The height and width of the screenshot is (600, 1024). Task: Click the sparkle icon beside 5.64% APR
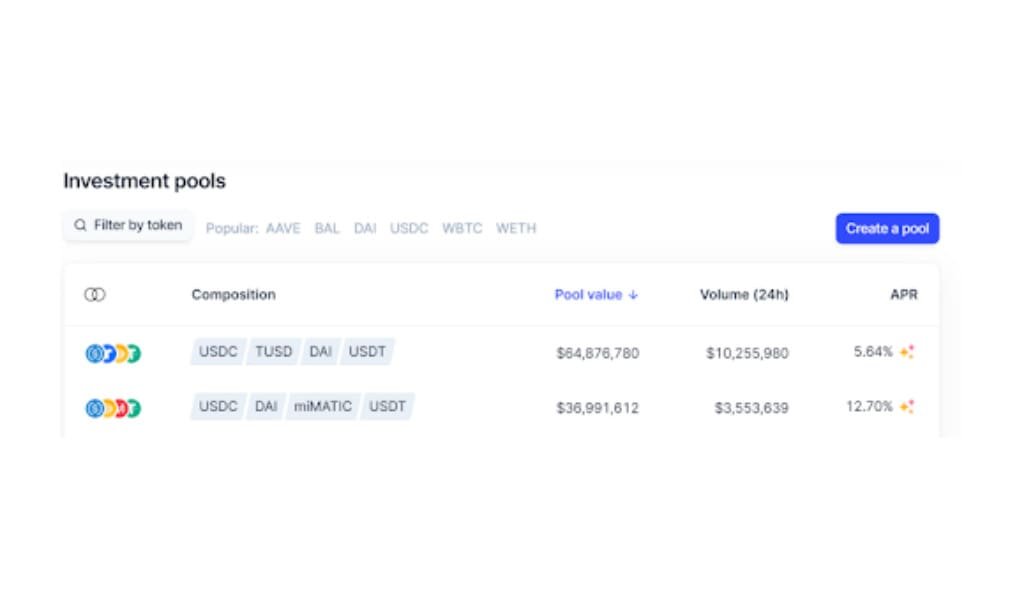pyautogui.click(x=907, y=352)
